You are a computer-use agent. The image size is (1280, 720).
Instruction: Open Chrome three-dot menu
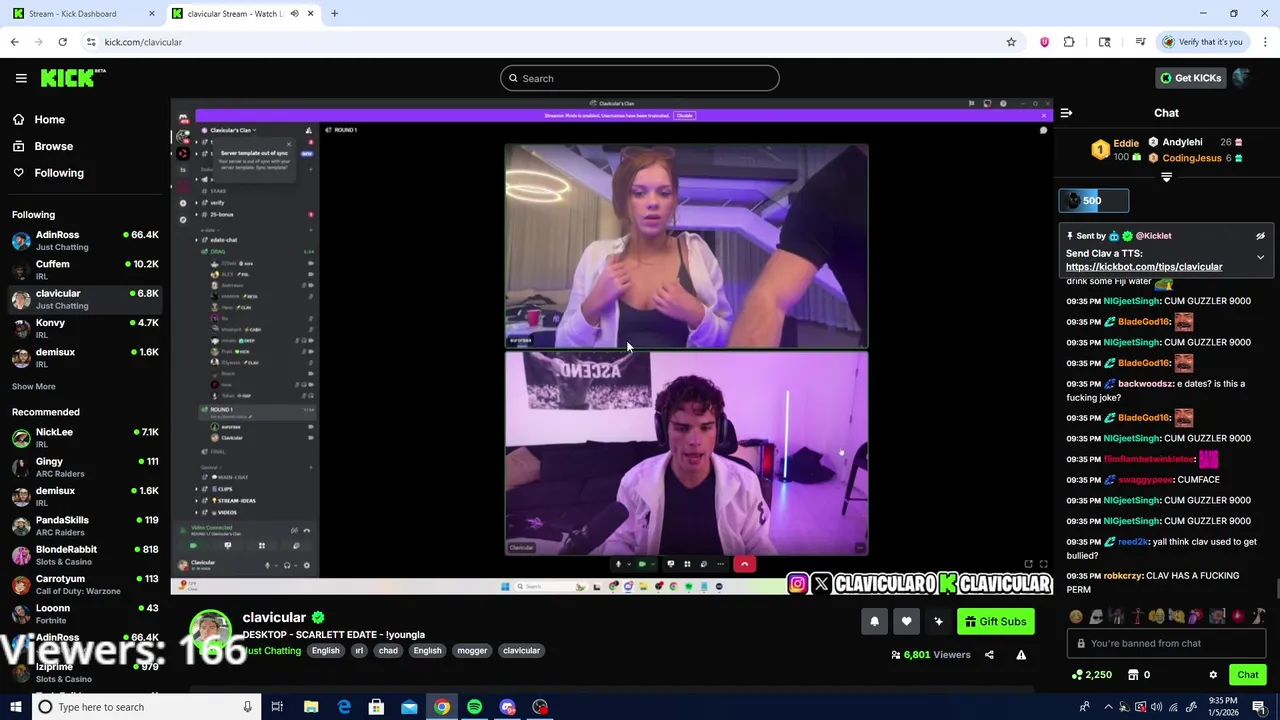pos(1265,42)
